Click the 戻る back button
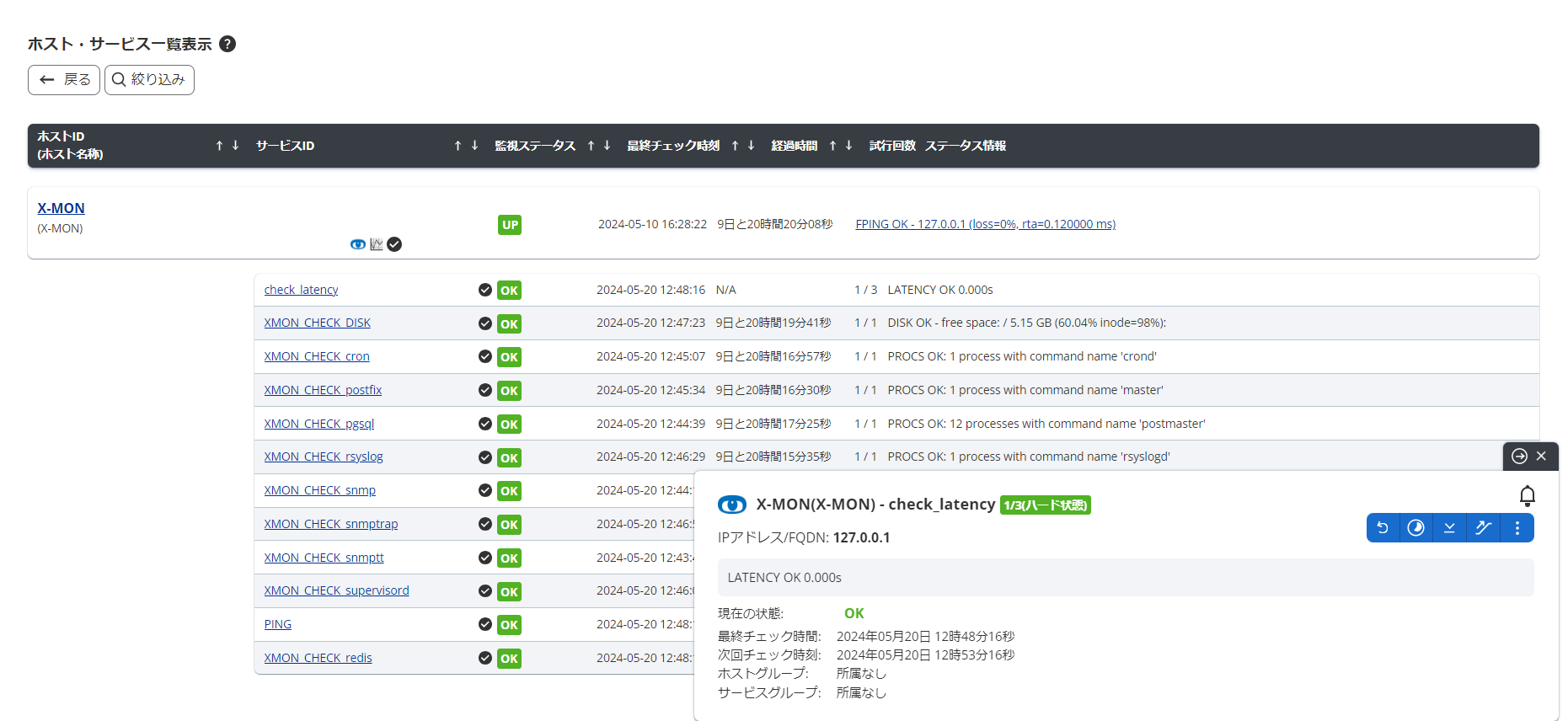This screenshot has width=1568, height=721. click(x=64, y=80)
